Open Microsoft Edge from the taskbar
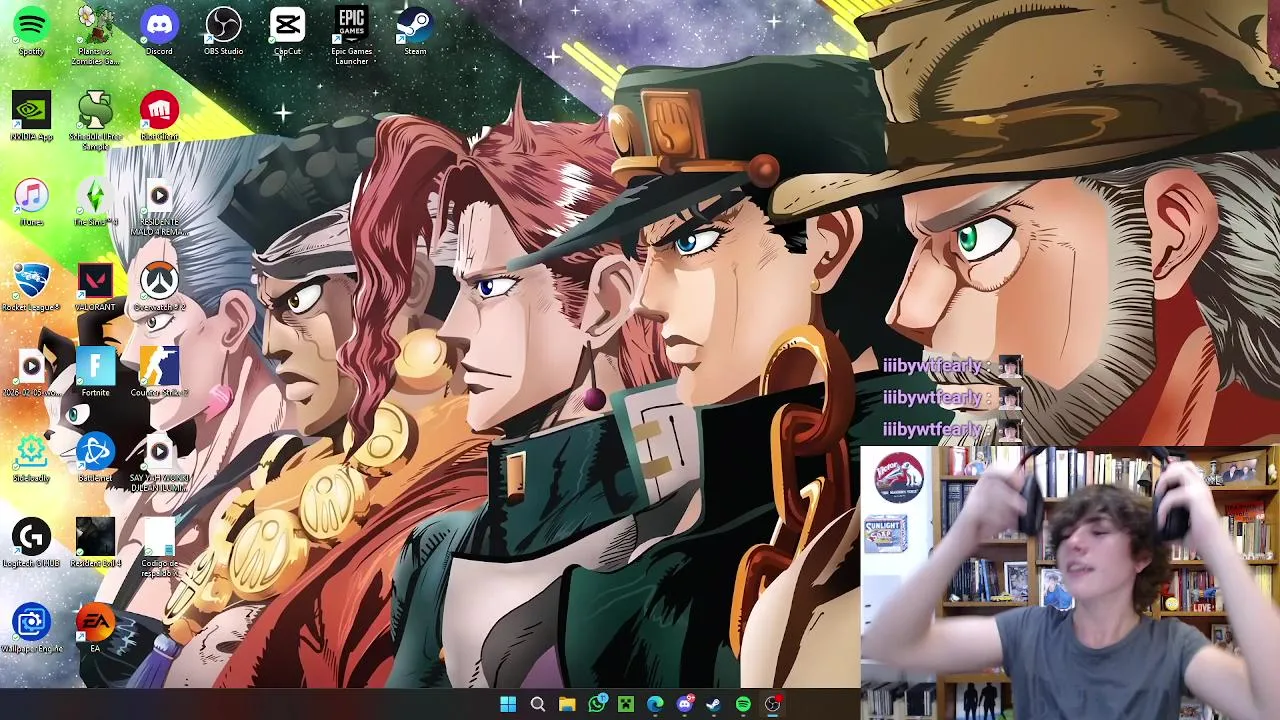Image resolution: width=1280 pixels, height=720 pixels. click(655, 705)
